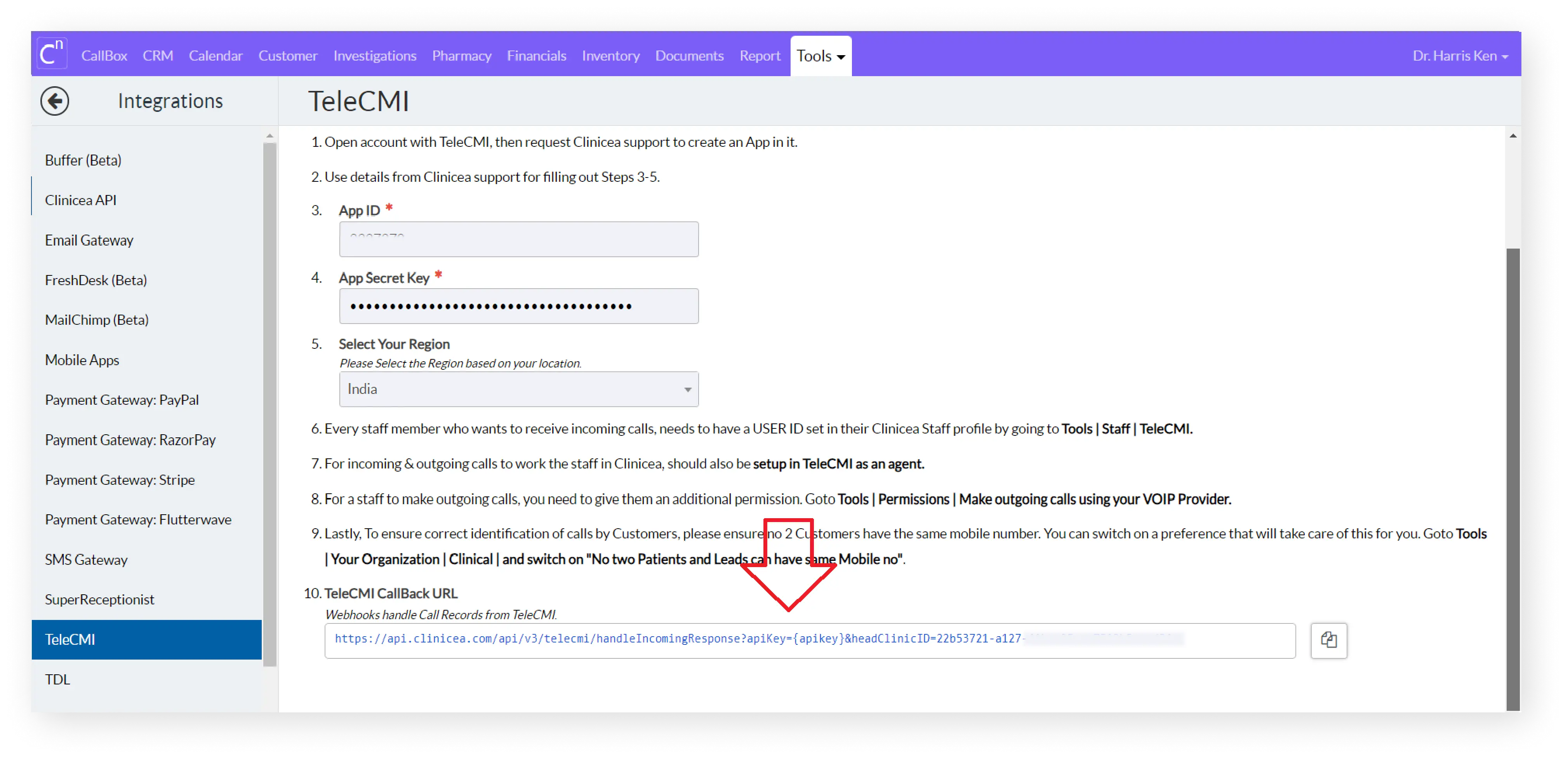1568x759 pixels.
Task: Click the Clinicea logo icon
Action: click(x=52, y=54)
